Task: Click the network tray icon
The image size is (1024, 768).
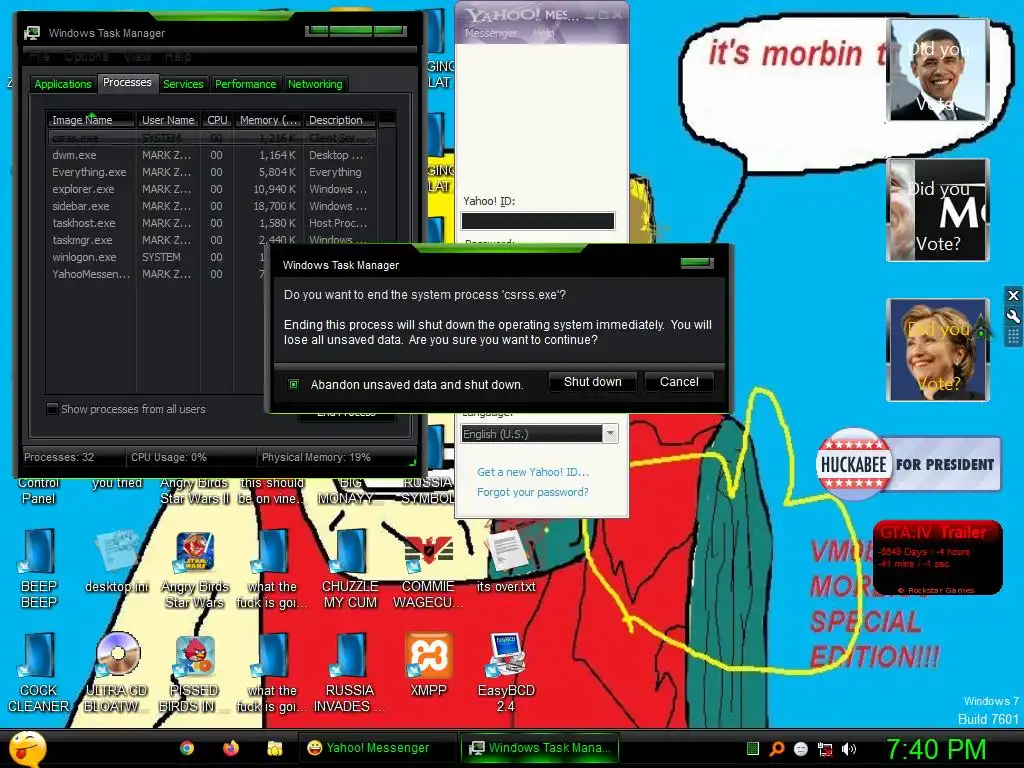Action: (825, 749)
